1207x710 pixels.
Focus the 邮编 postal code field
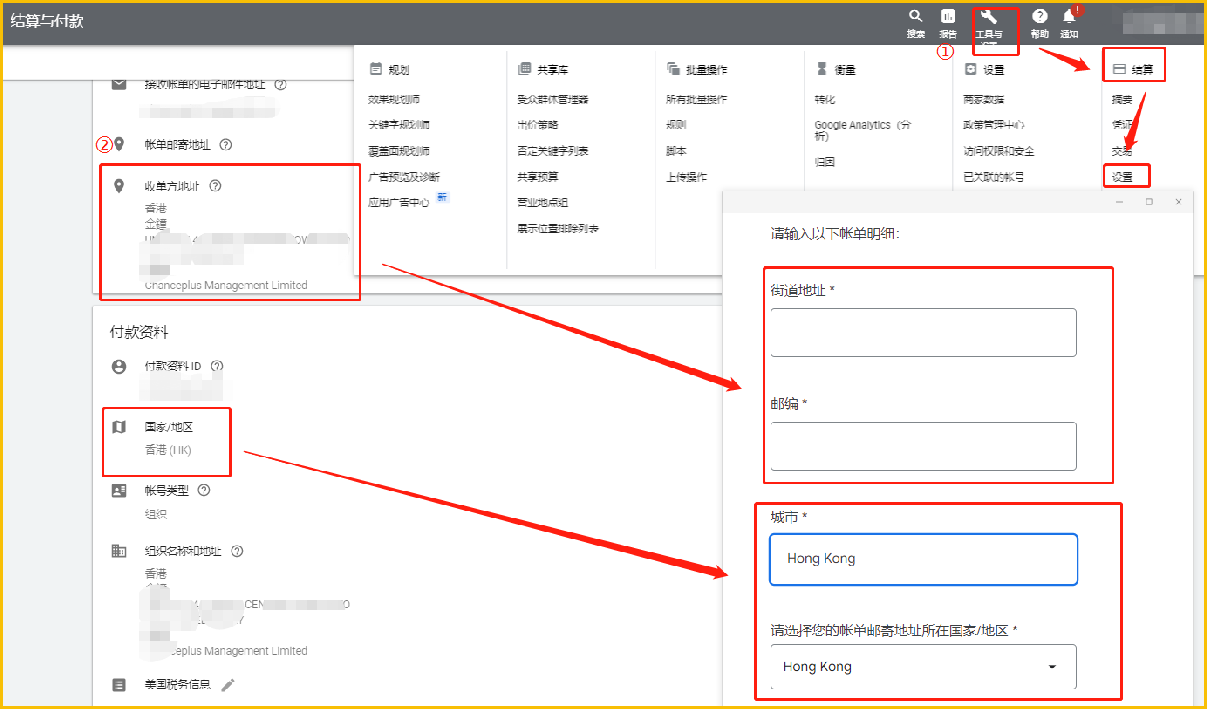point(923,446)
